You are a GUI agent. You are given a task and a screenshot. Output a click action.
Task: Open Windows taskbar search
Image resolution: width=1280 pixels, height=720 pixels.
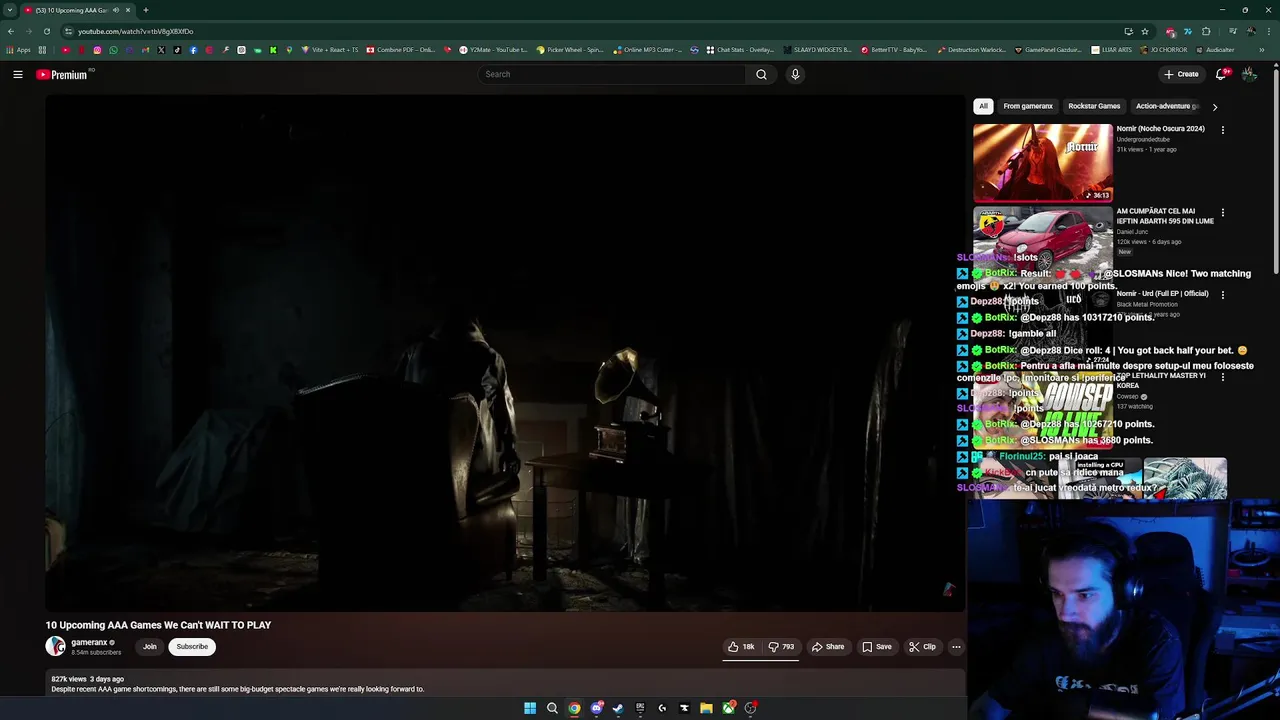552,708
